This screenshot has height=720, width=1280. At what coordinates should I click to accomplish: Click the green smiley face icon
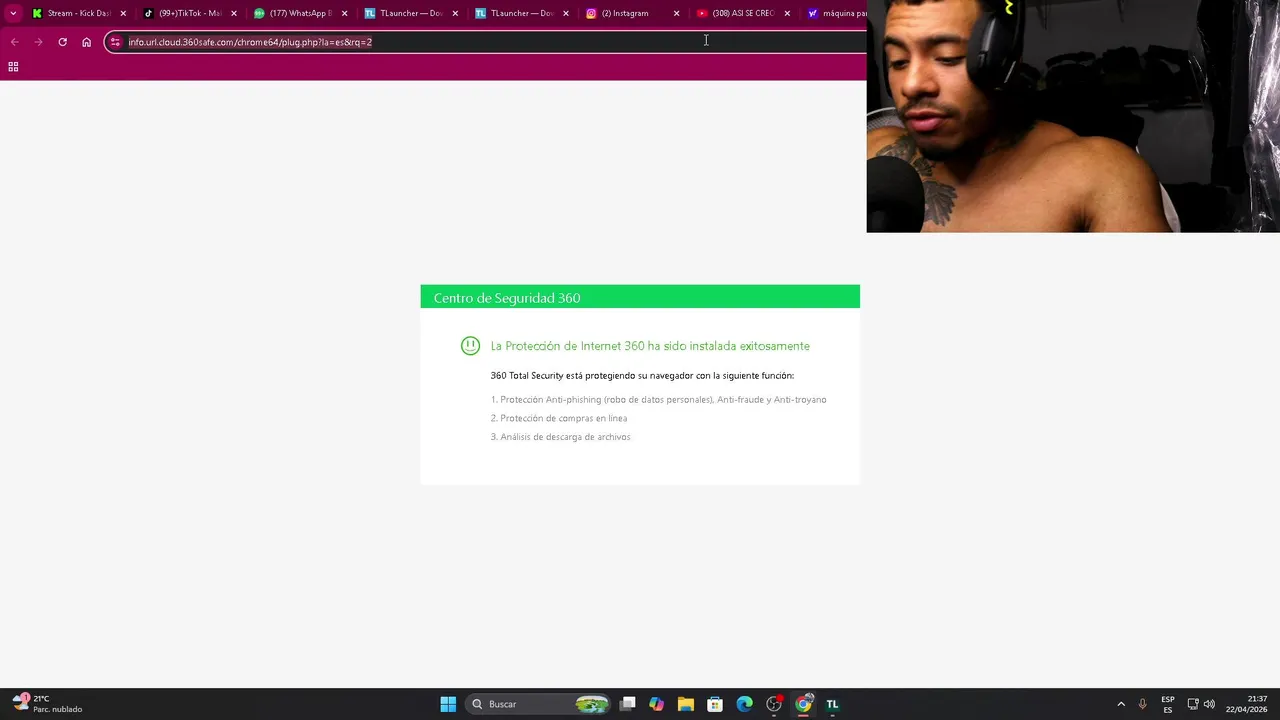[470, 346]
